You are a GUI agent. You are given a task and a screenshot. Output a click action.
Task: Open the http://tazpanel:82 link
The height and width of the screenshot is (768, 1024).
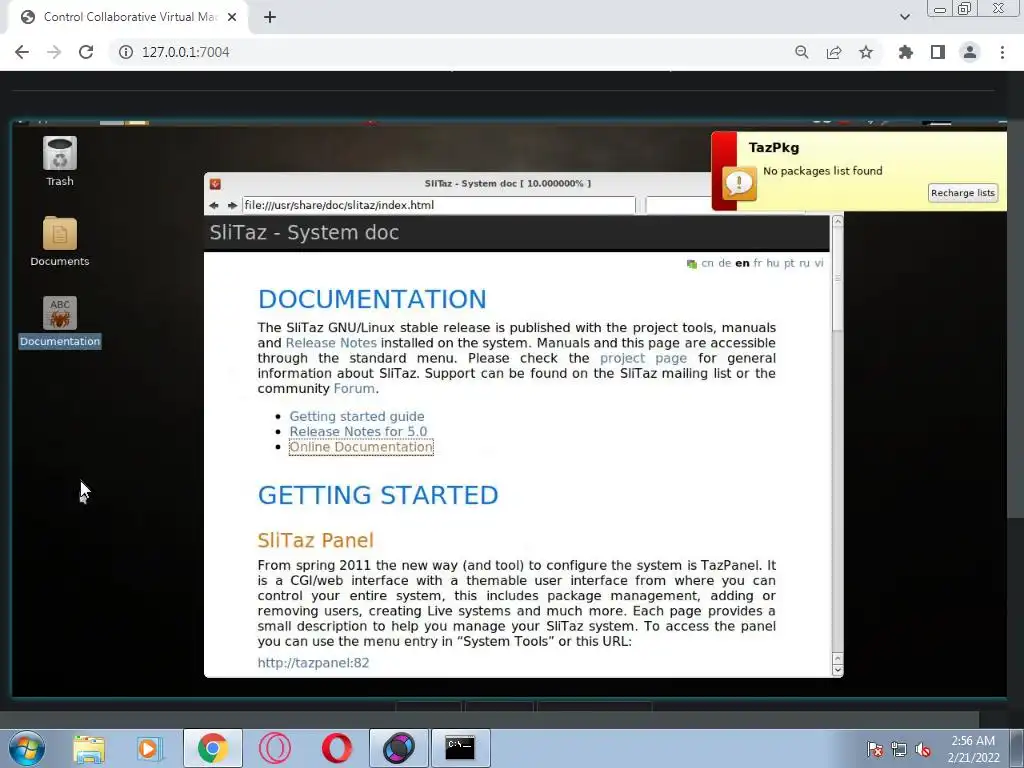(x=313, y=663)
